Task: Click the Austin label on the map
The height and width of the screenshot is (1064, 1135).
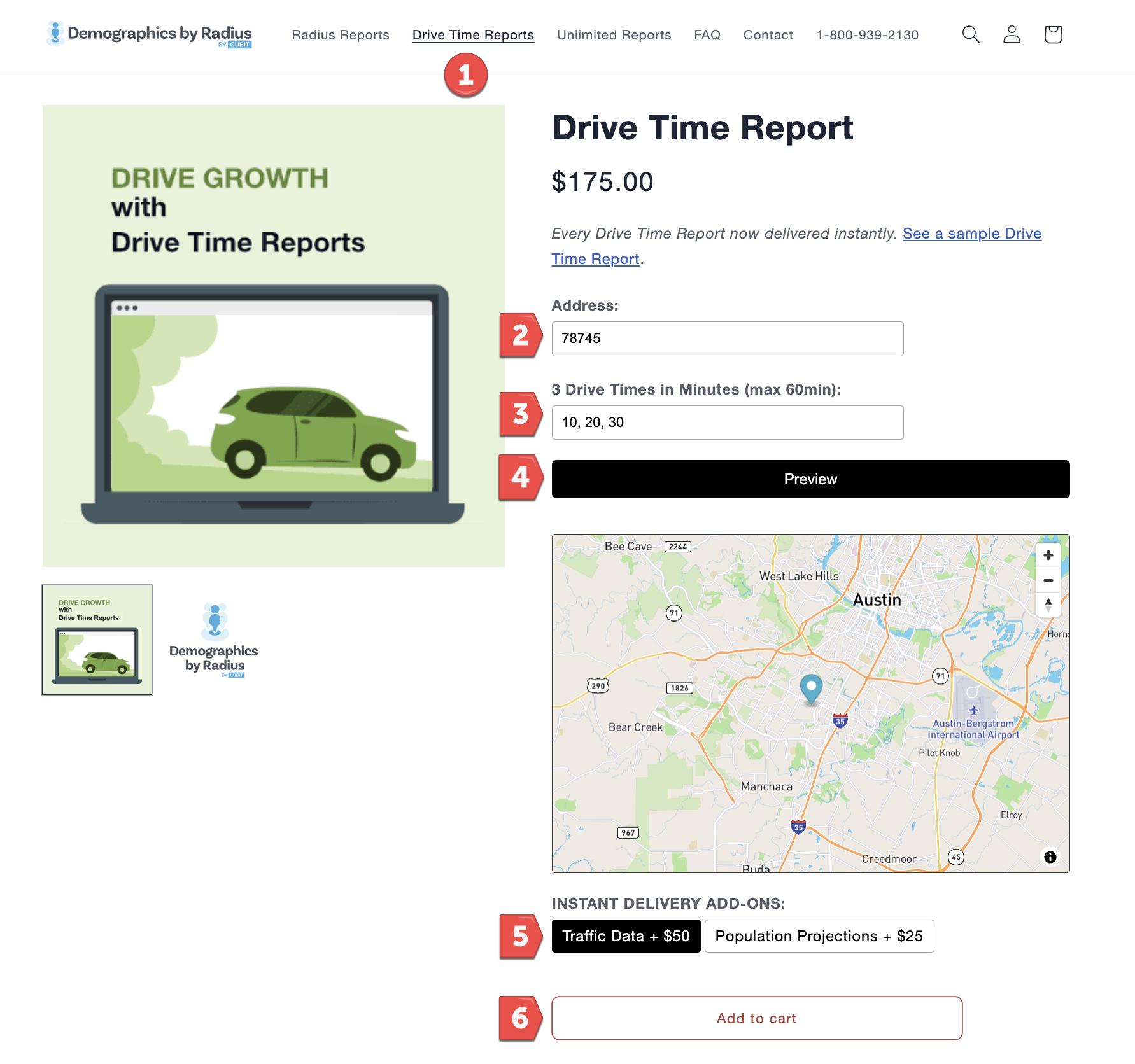Action: [x=877, y=600]
